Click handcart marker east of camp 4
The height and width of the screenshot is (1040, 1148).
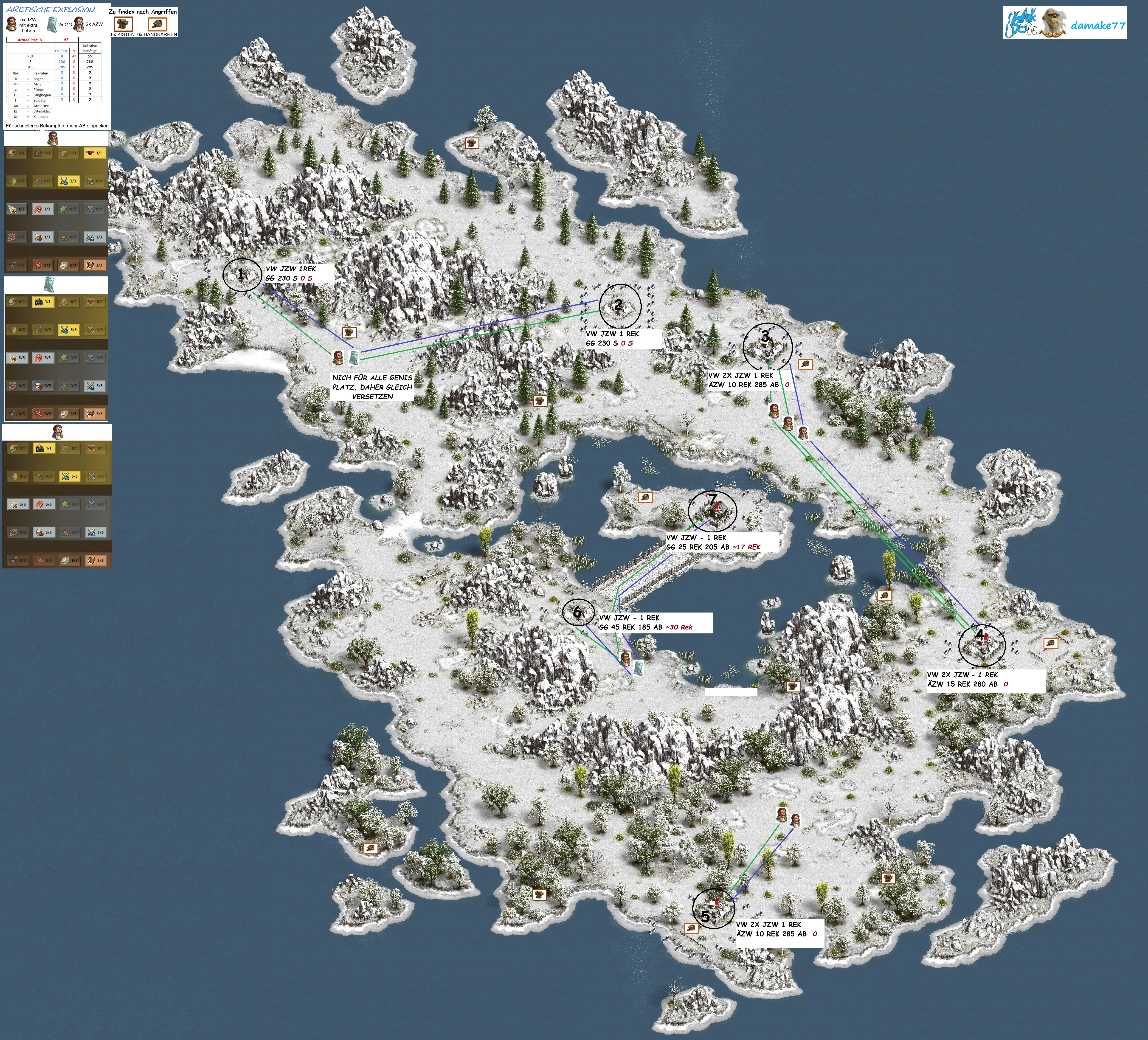pos(1051,644)
